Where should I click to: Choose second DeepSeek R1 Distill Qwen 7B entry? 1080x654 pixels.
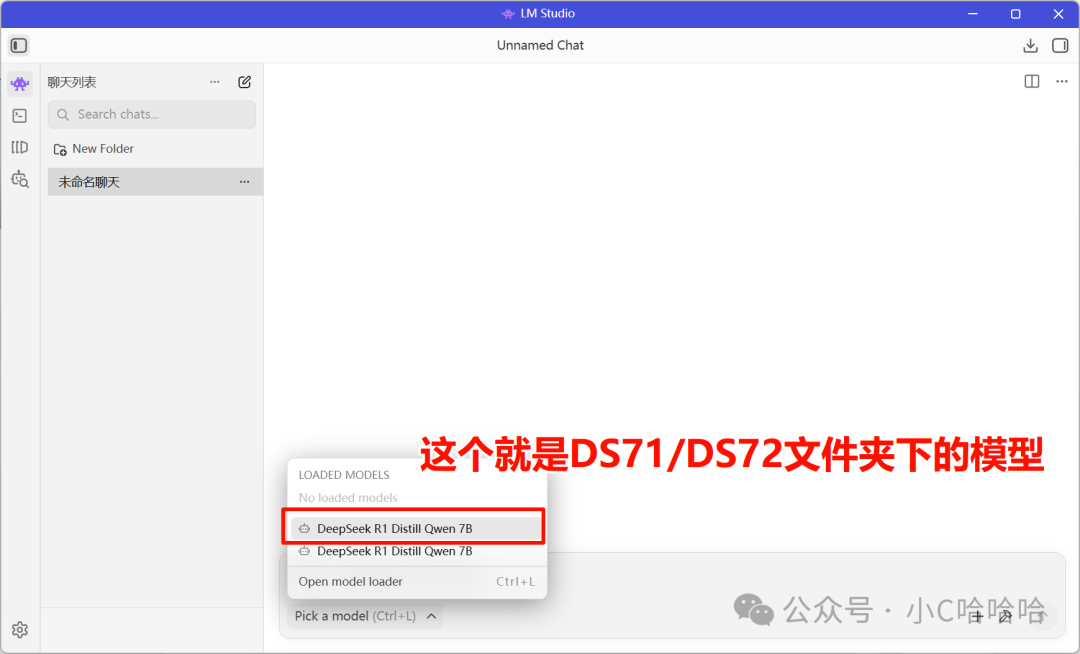tap(415, 551)
